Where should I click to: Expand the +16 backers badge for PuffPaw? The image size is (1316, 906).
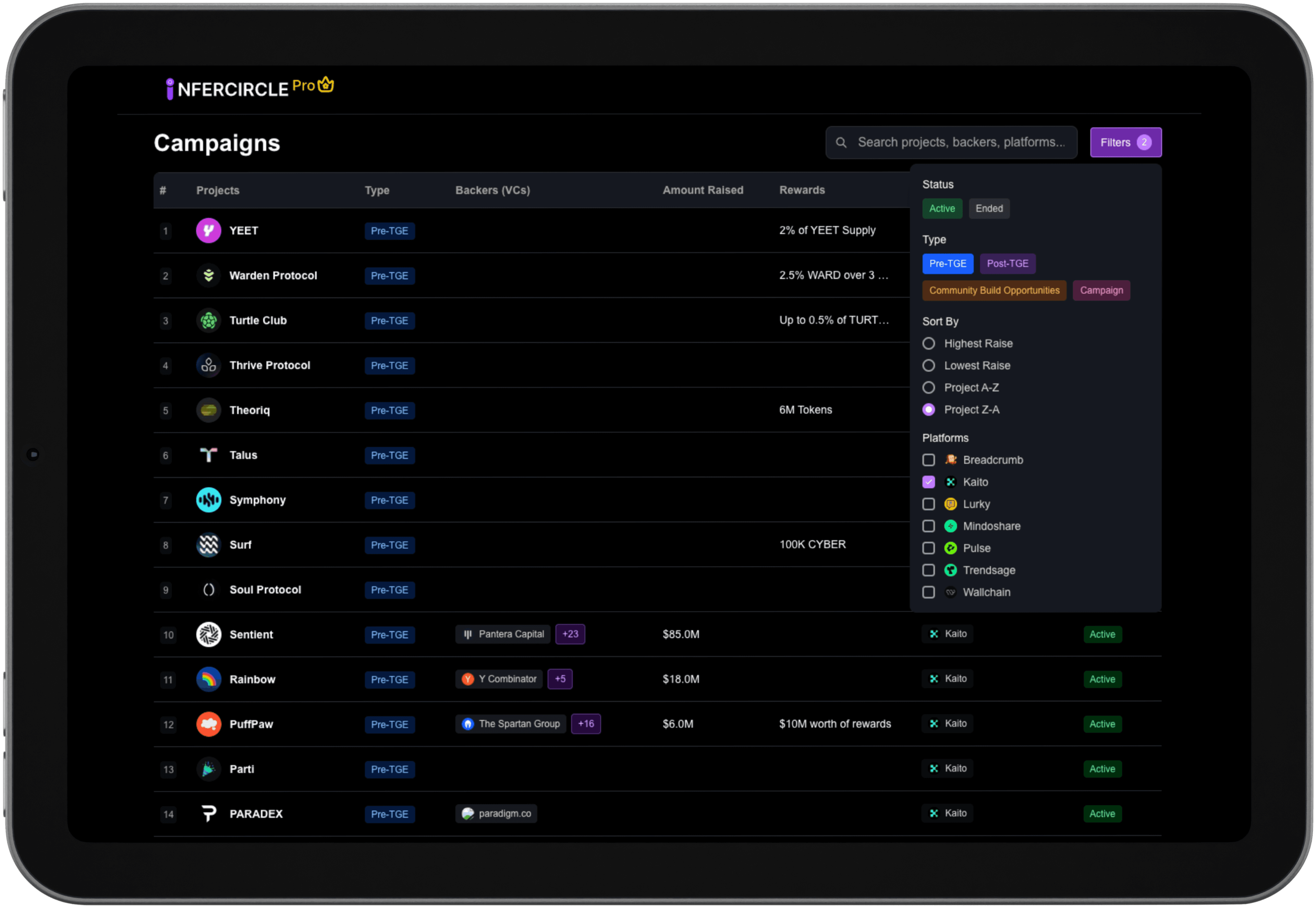585,724
